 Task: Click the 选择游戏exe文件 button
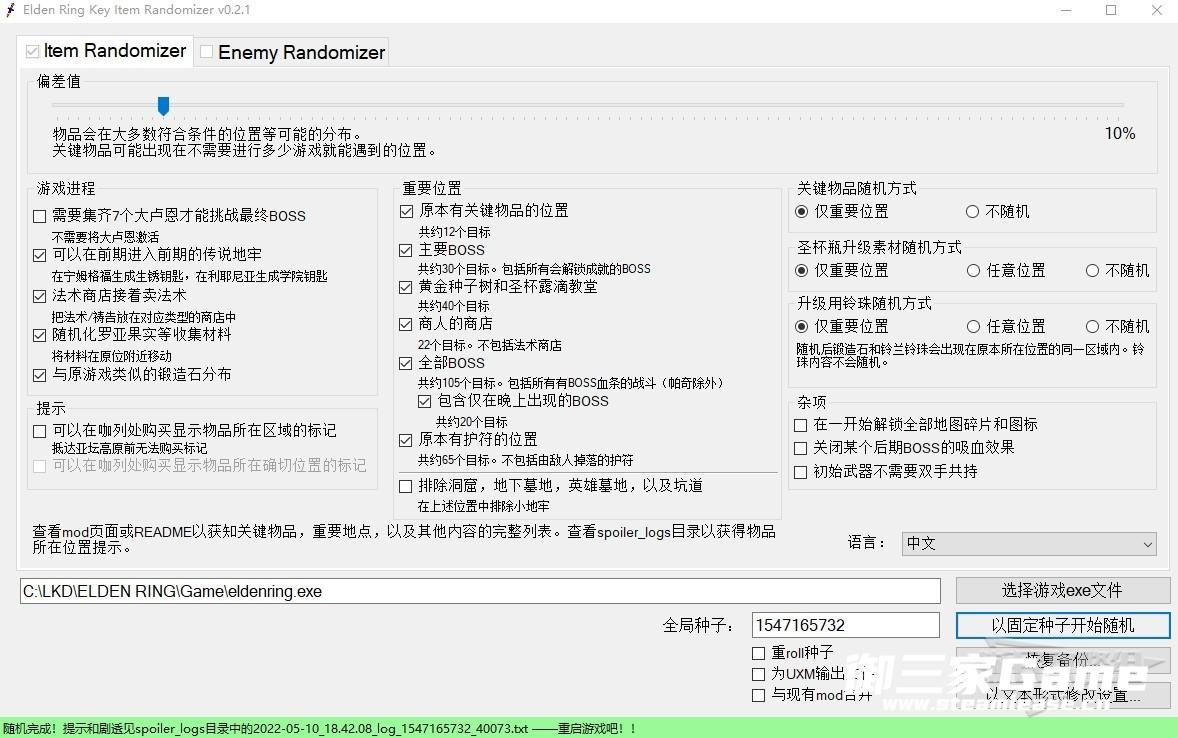pos(1062,591)
